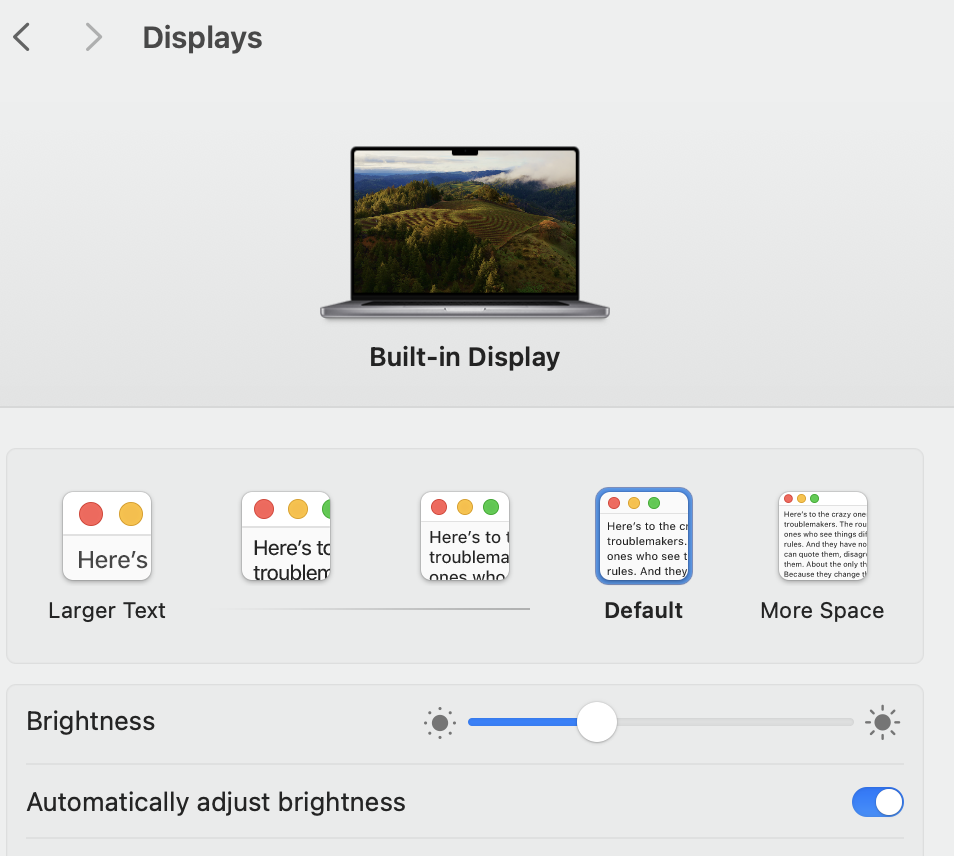Viewport: 954px width, 856px height.
Task: Click the Brightness section label
Action: coord(90,721)
